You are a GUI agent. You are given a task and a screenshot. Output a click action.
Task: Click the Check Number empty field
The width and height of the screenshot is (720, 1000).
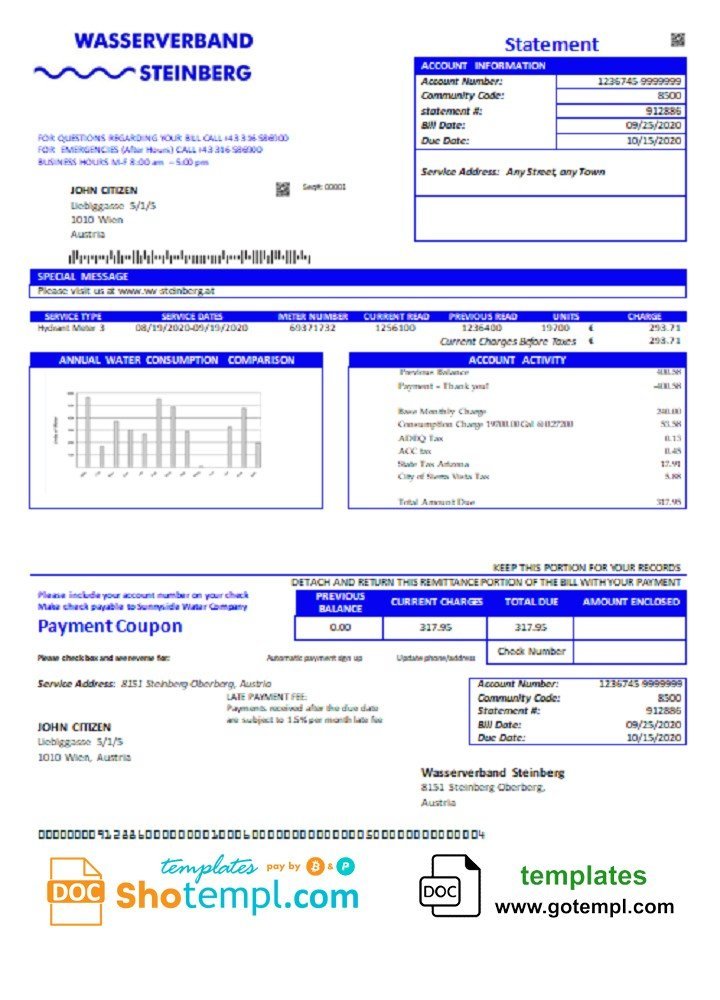click(x=629, y=652)
